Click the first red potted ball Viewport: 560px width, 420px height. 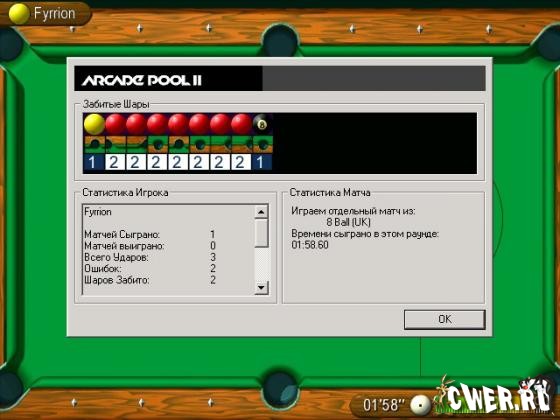115,124
